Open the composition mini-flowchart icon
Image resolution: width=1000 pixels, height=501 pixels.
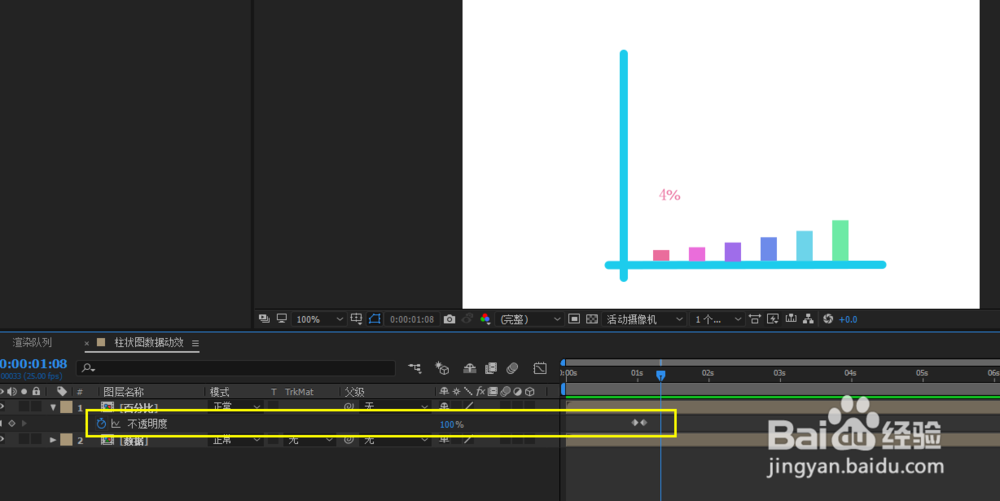pyautogui.click(x=415, y=368)
